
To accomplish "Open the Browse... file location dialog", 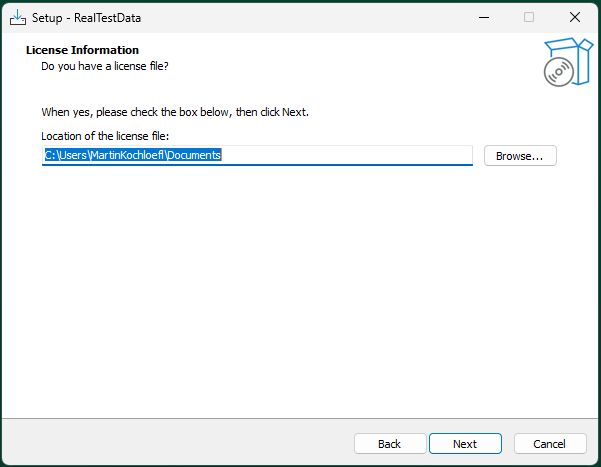I will (520, 156).
